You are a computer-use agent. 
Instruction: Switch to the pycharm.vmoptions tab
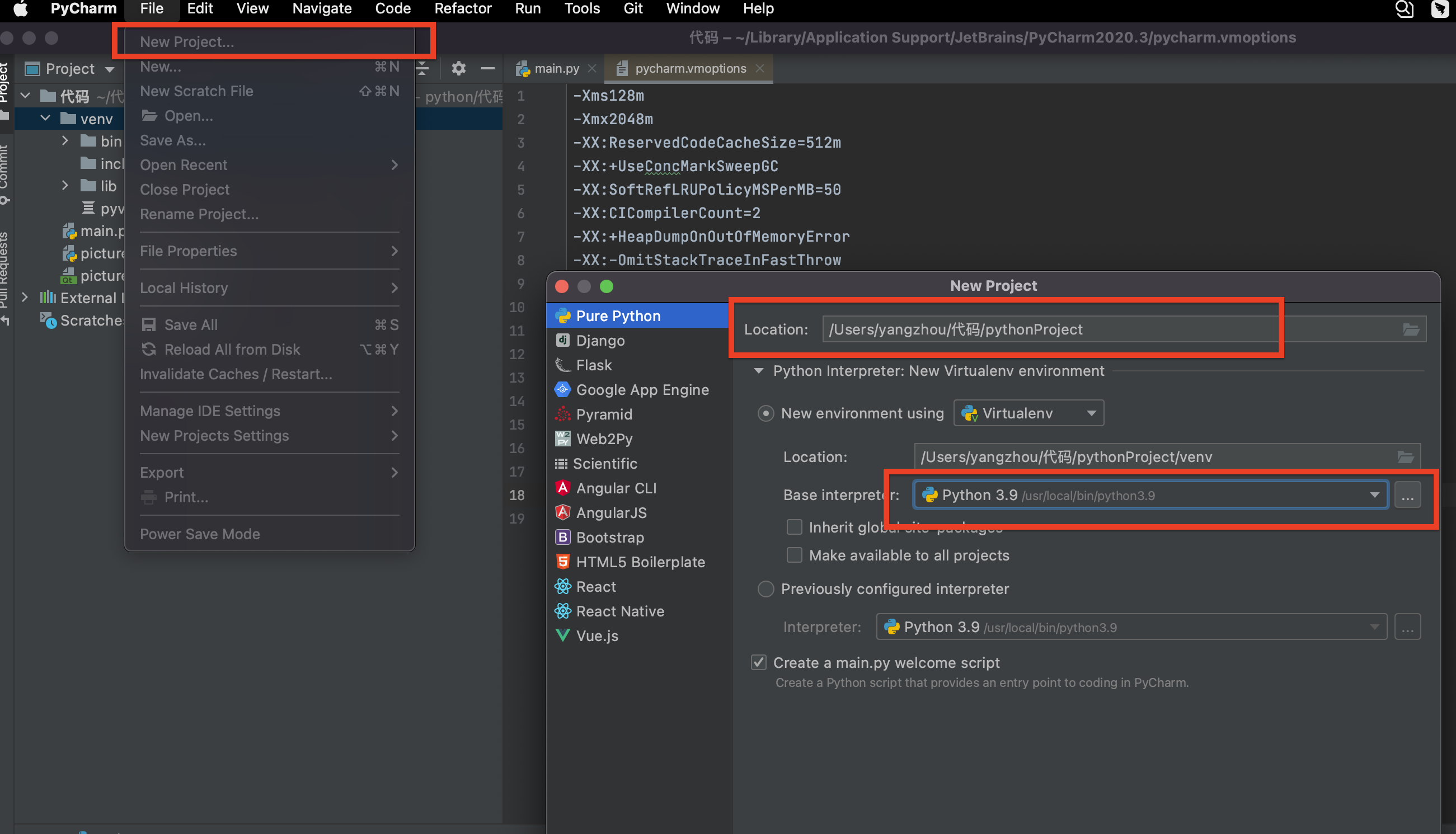tap(690, 68)
